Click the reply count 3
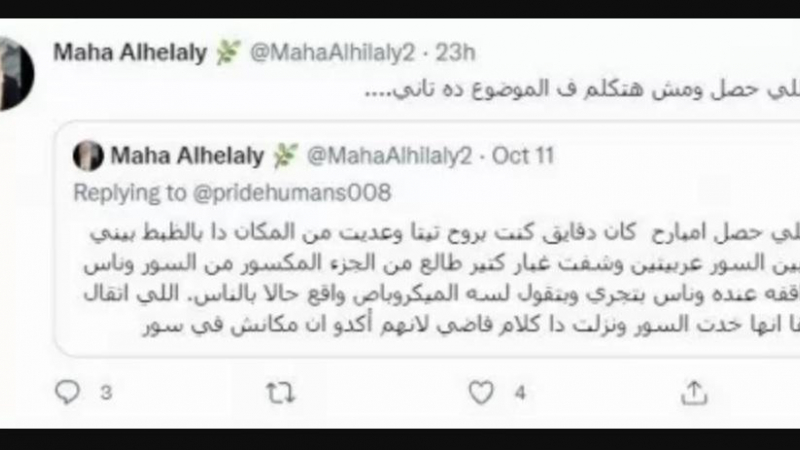Image resolution: width=800 pixels, height=450 pixels. point(106,393)
